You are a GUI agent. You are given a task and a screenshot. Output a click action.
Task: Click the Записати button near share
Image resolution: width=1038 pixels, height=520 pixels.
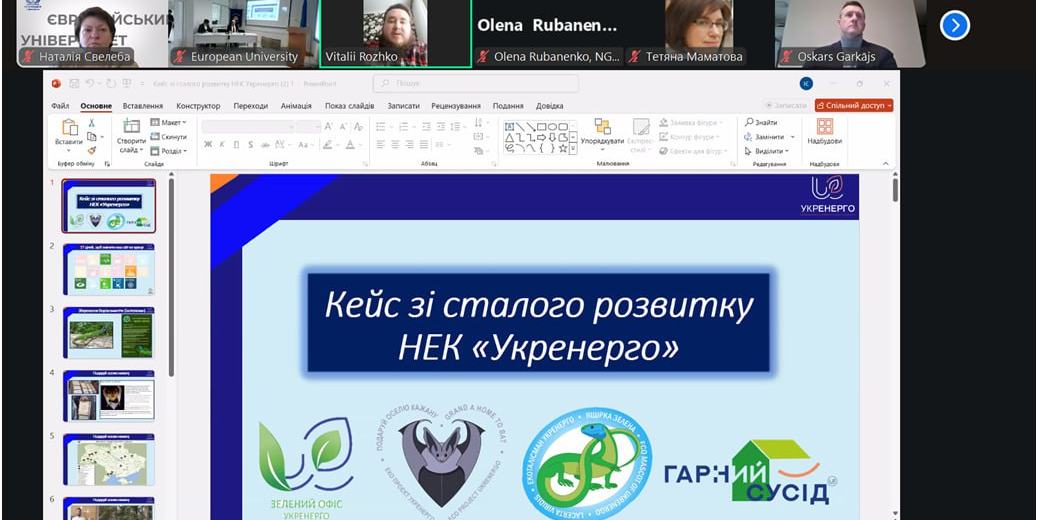coord(785,105)
